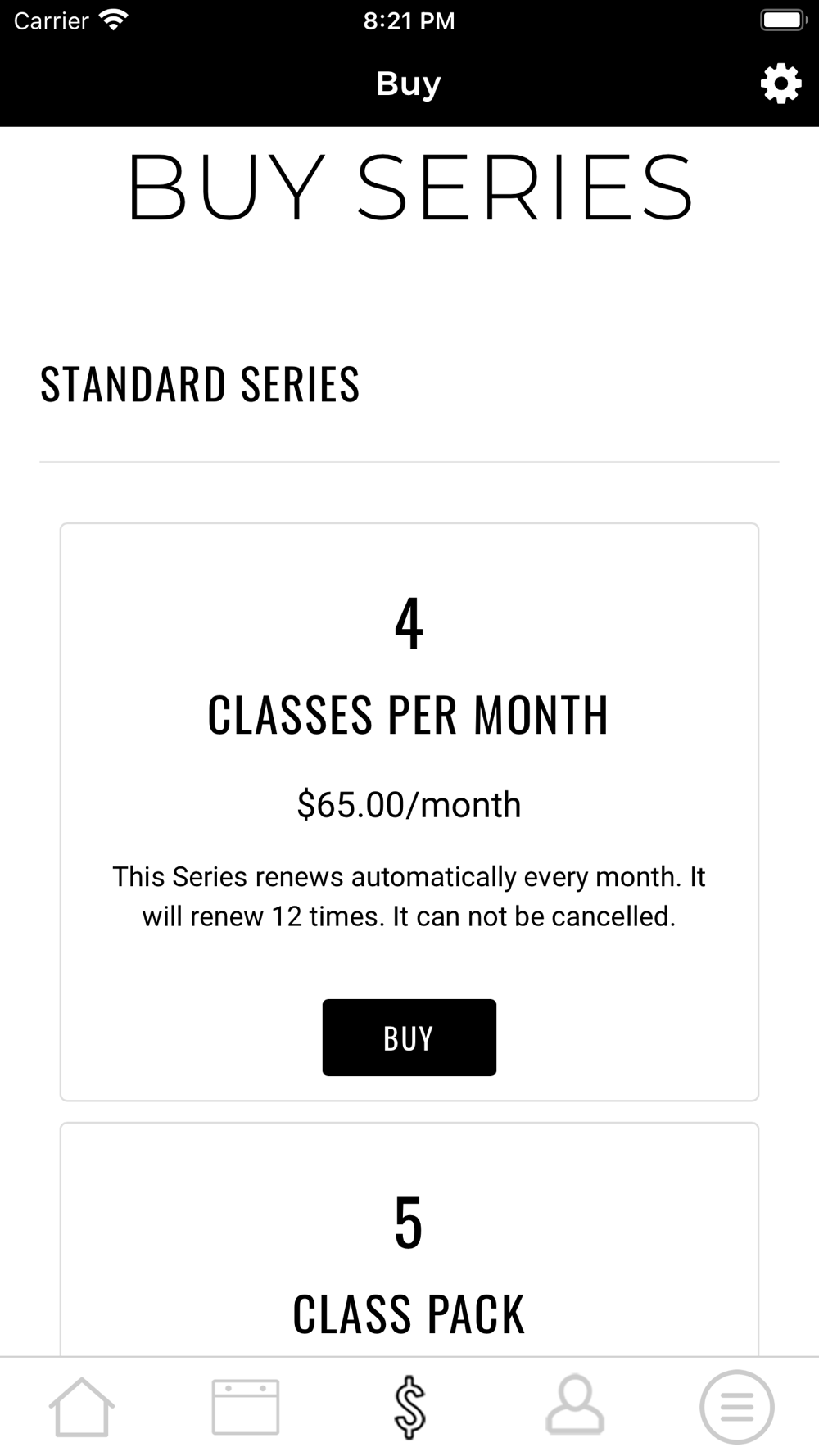
Task: Tap the Wi-Fi status icon
Action: [x=113, y=20]
